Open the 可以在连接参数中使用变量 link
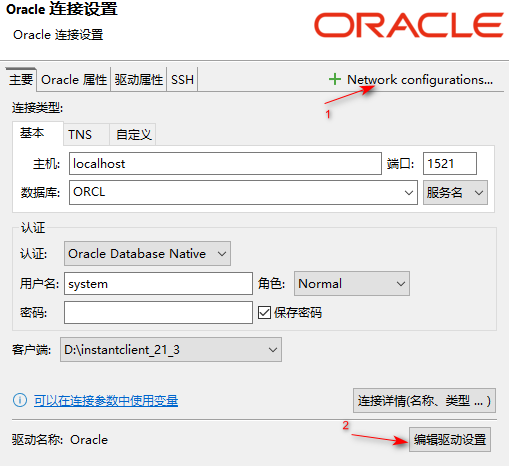Screen dimensions: 509x466 pos(106,400)
